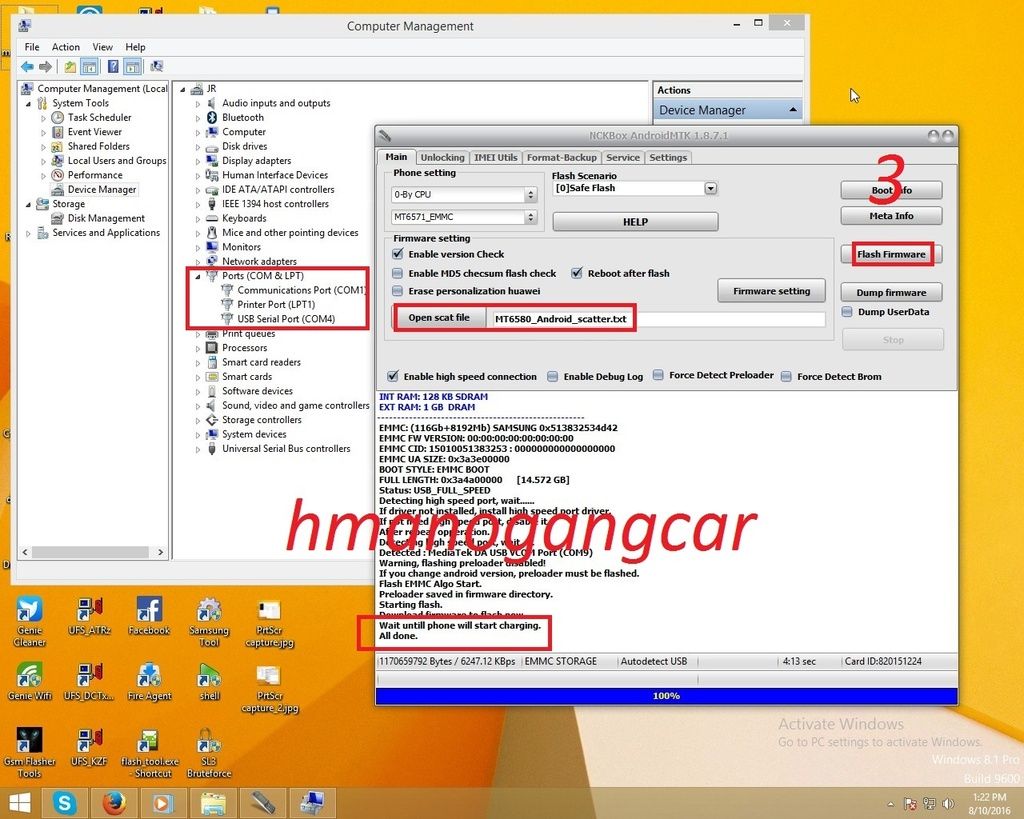Click the Open scat file button

[439, 318]
